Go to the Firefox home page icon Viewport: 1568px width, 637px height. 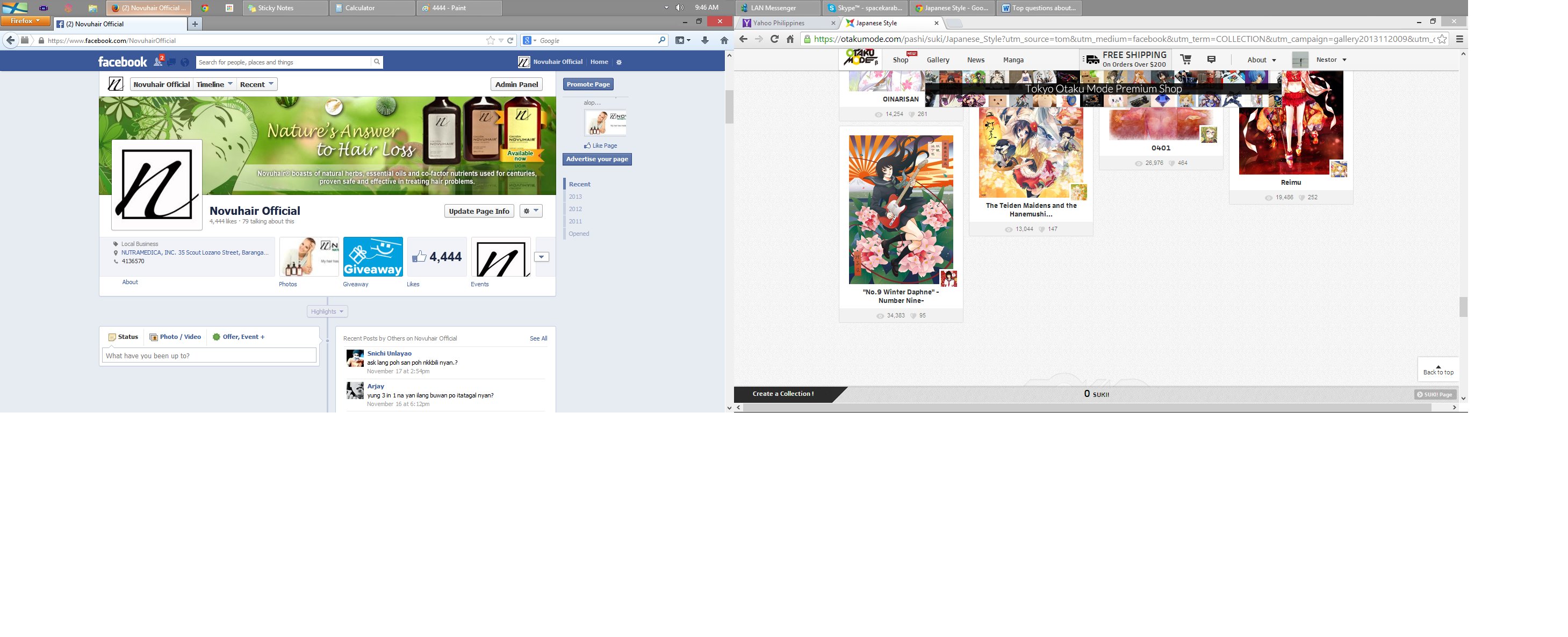pos(724,40)
